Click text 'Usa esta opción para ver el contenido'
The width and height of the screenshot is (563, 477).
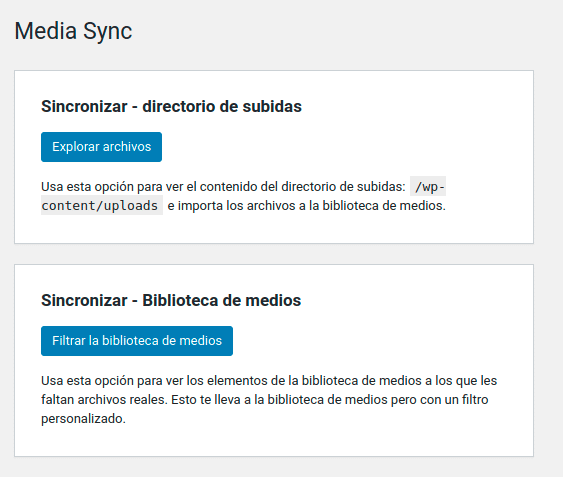point(149,187)
